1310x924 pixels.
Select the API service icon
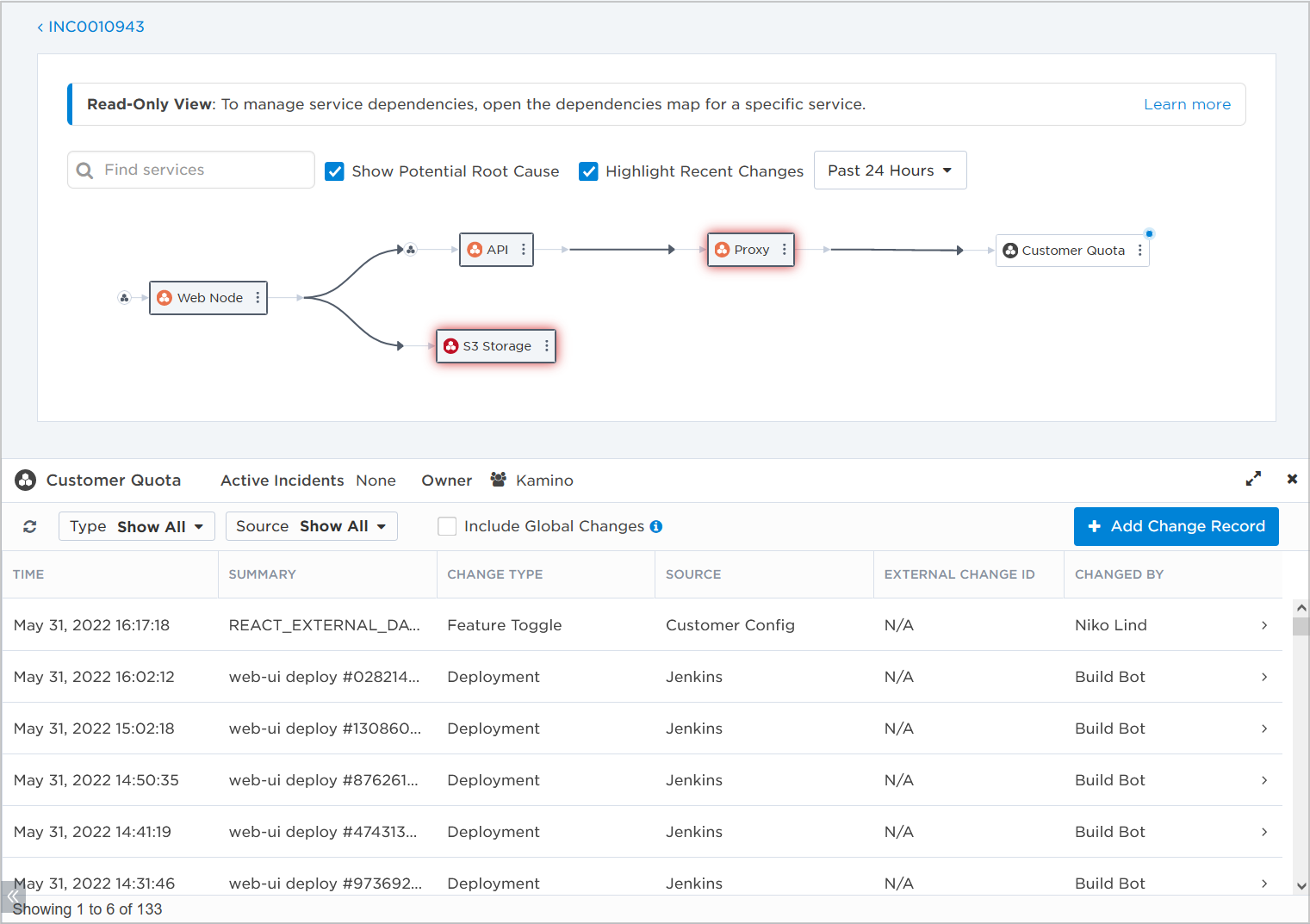tap(475, 250)
